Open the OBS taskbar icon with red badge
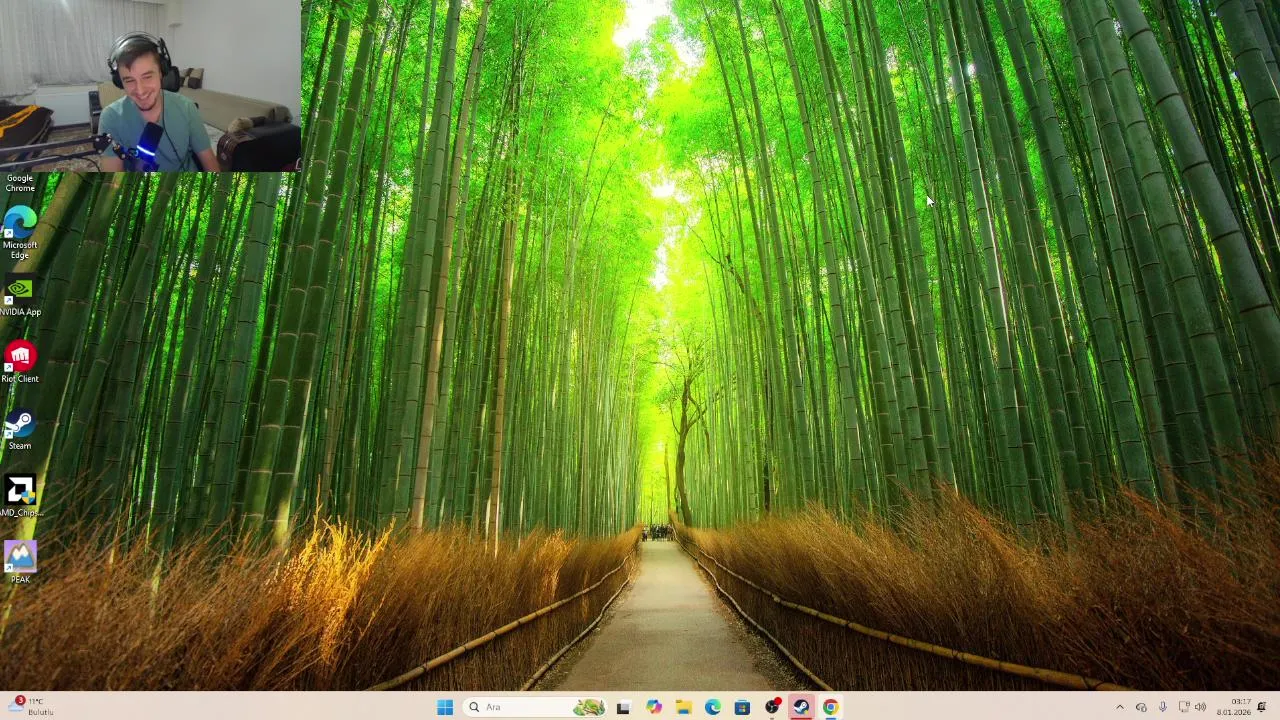This screenshot has height=720, width=1280. [x=772, y=707]
